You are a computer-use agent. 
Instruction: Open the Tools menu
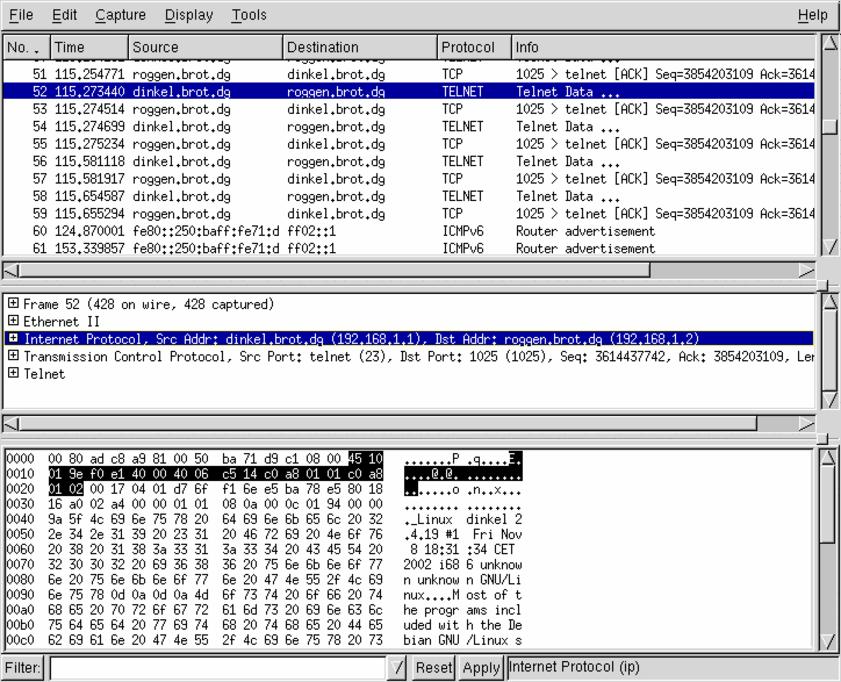tap(249, 15)
